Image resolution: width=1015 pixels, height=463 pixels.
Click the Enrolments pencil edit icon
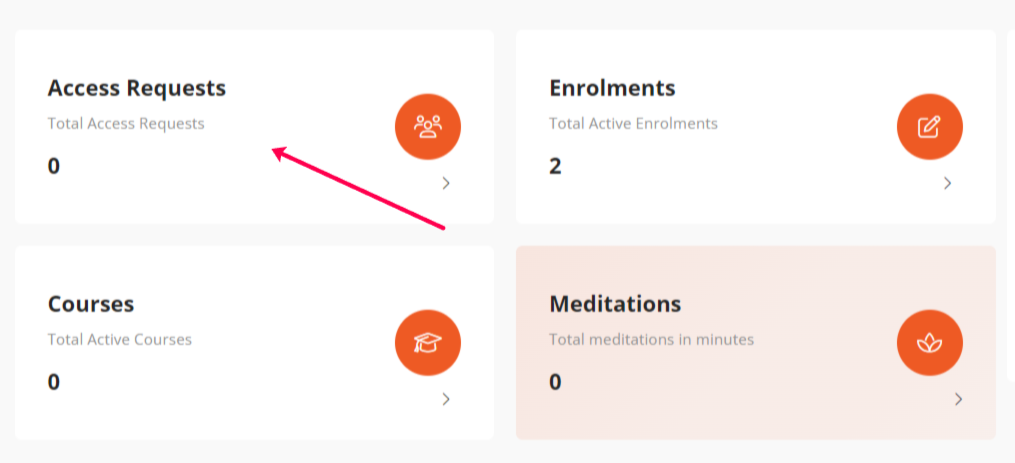(x=930, y=127)
